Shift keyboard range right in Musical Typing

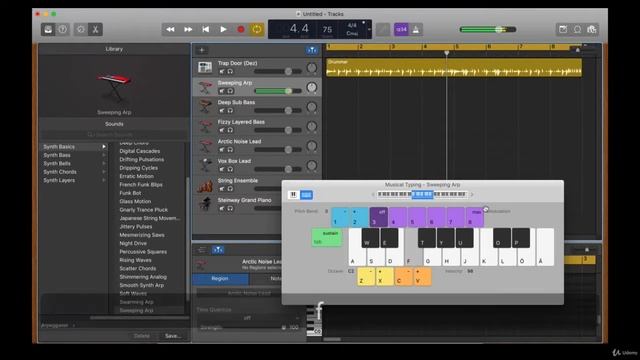pos(472,195)
